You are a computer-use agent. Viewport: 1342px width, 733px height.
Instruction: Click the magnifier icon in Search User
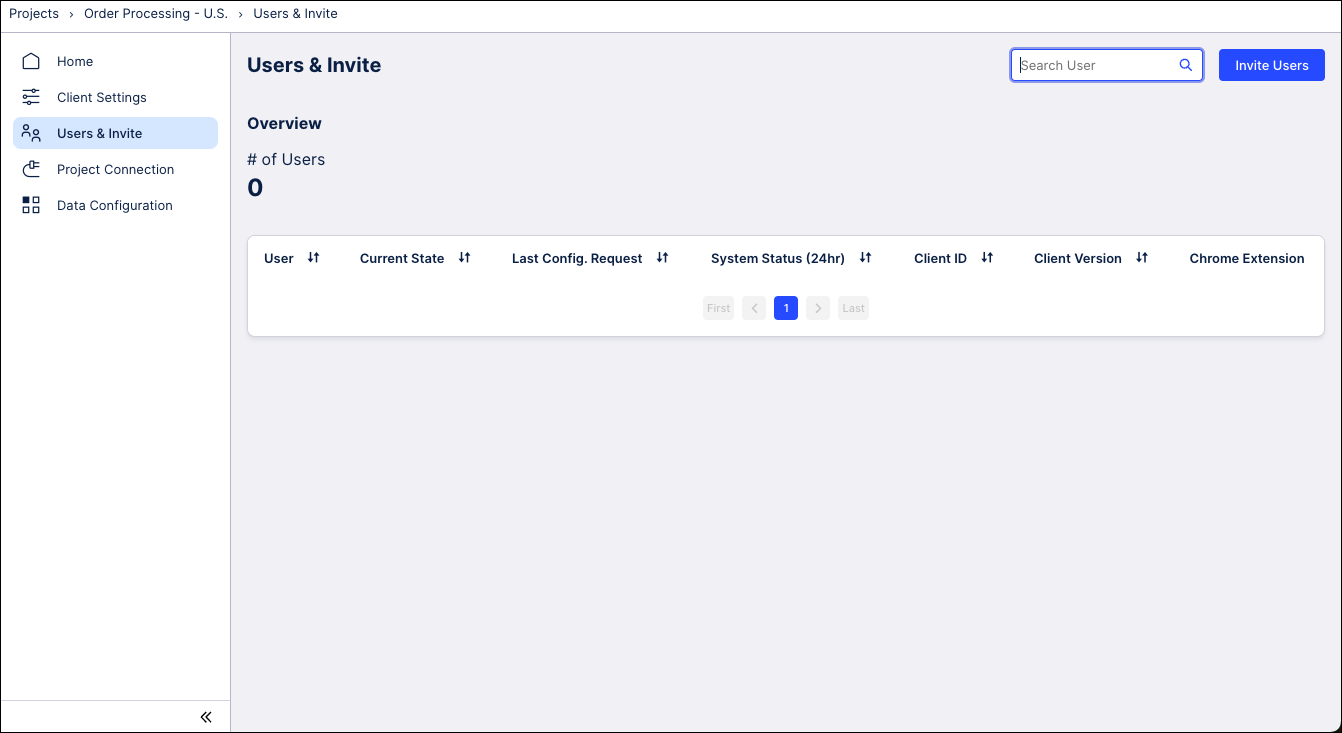1186,65
